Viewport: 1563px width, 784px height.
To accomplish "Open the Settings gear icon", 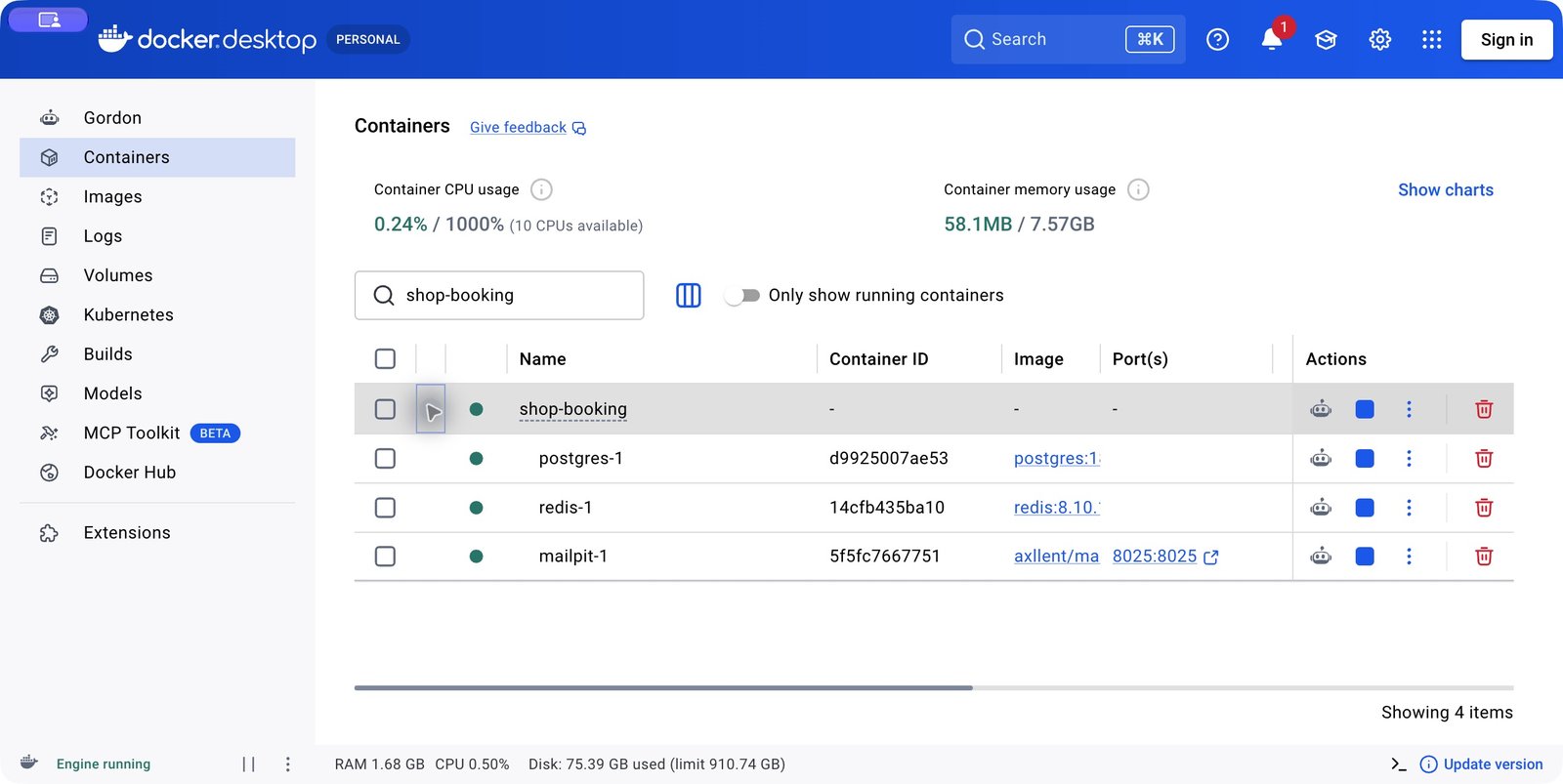I will click(1379, 39).
